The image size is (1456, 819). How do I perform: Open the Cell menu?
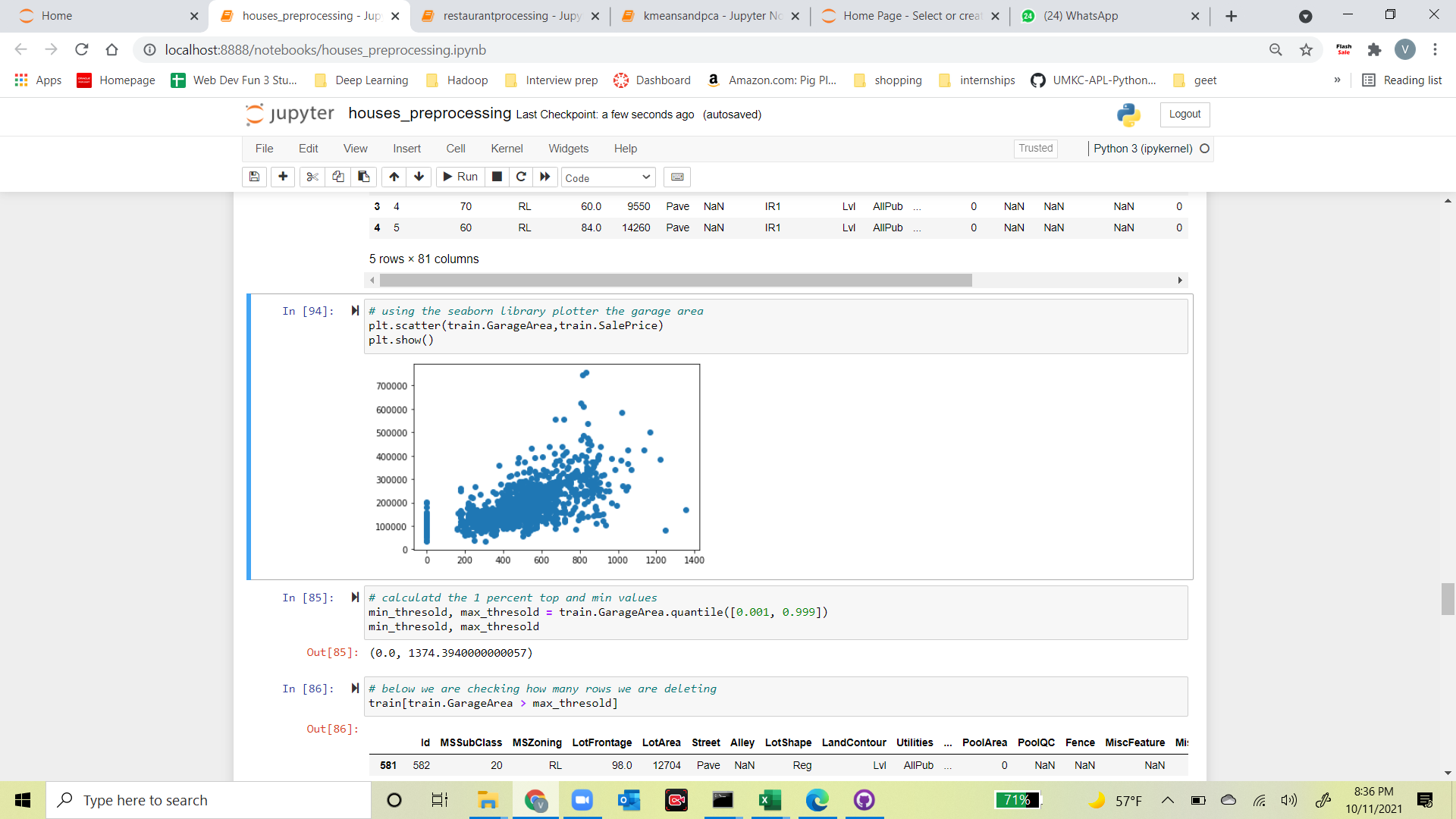pyautogui.click(x=455, y=149)
